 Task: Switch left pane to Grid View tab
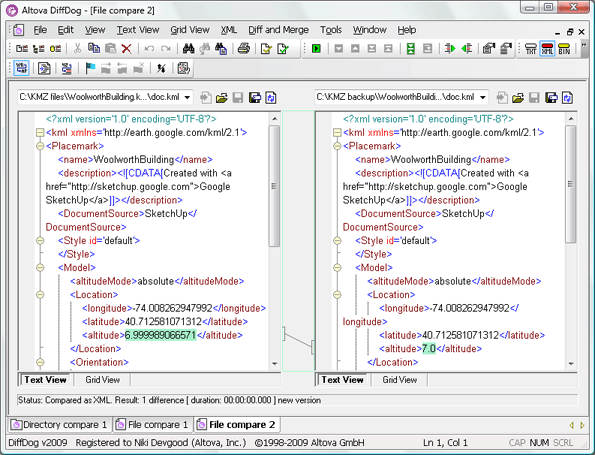point(102,380)
